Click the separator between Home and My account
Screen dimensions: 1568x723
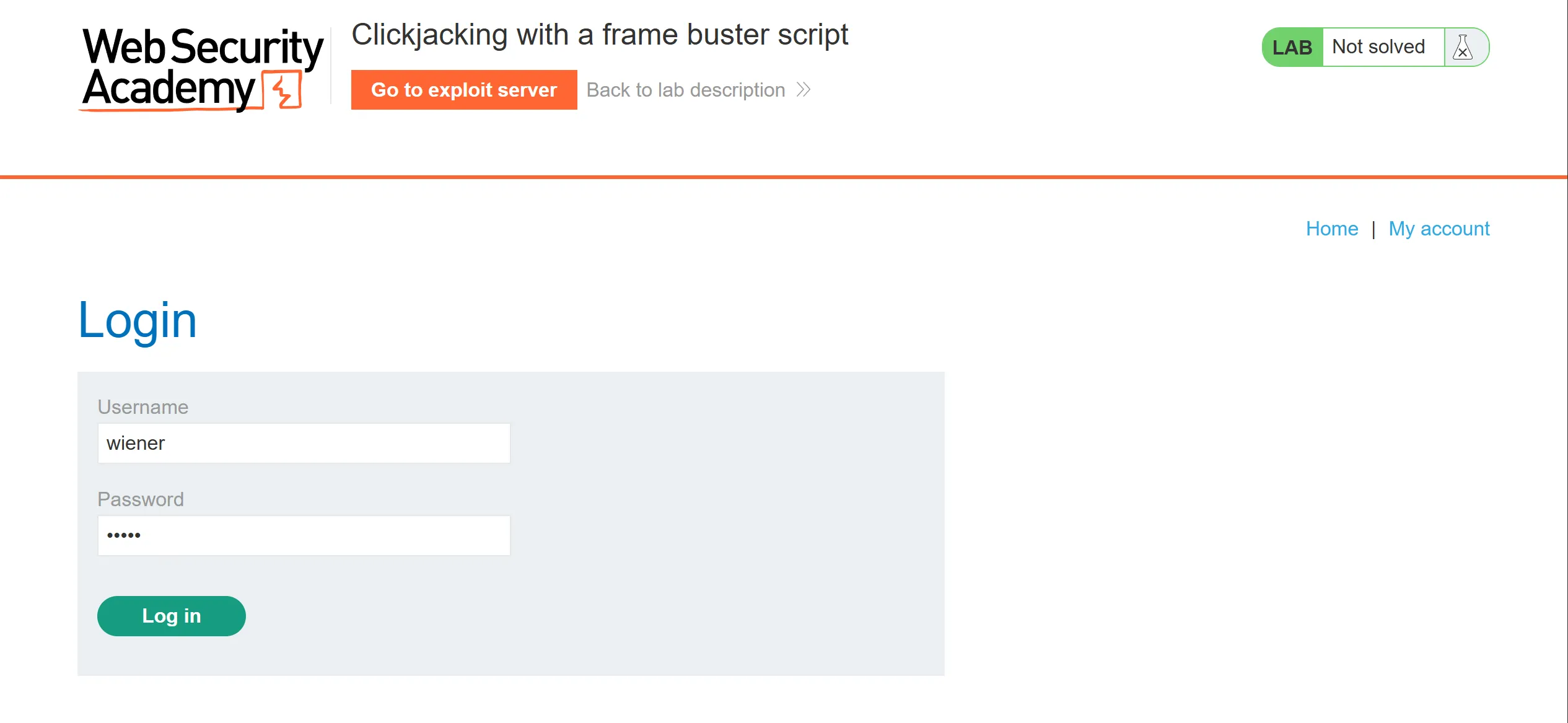[1373, 229]
